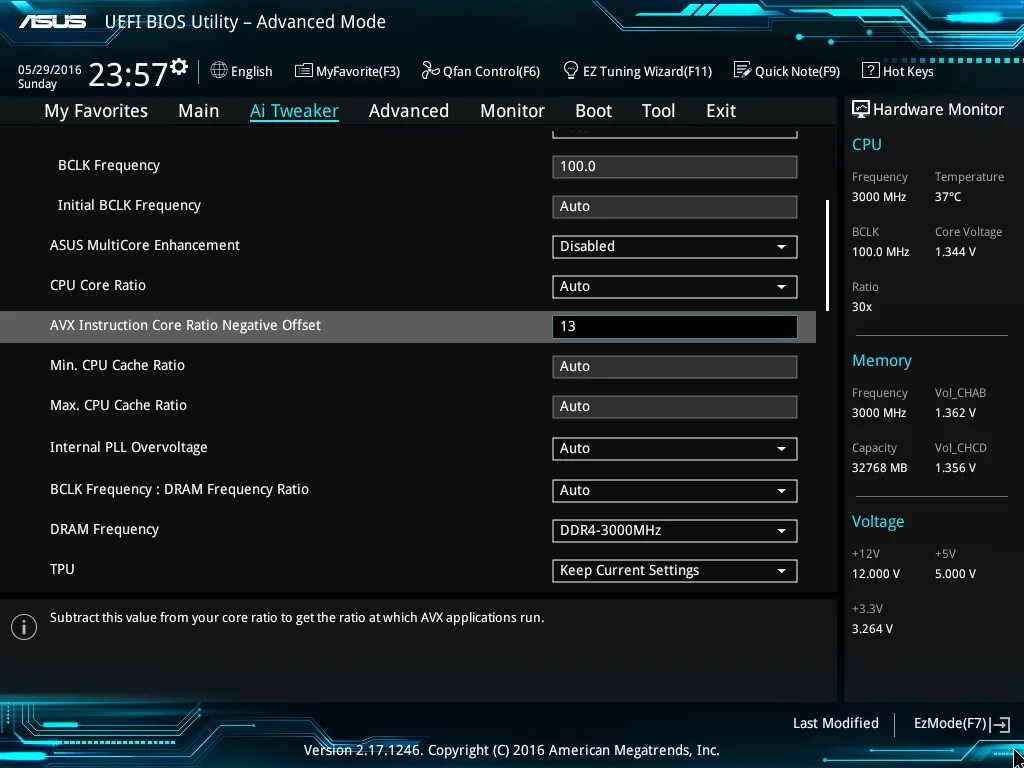Click the memory Capacity 32768 MB value
Image resolution: width=1024 pixels, height=768 pixels.
[879, 468]
